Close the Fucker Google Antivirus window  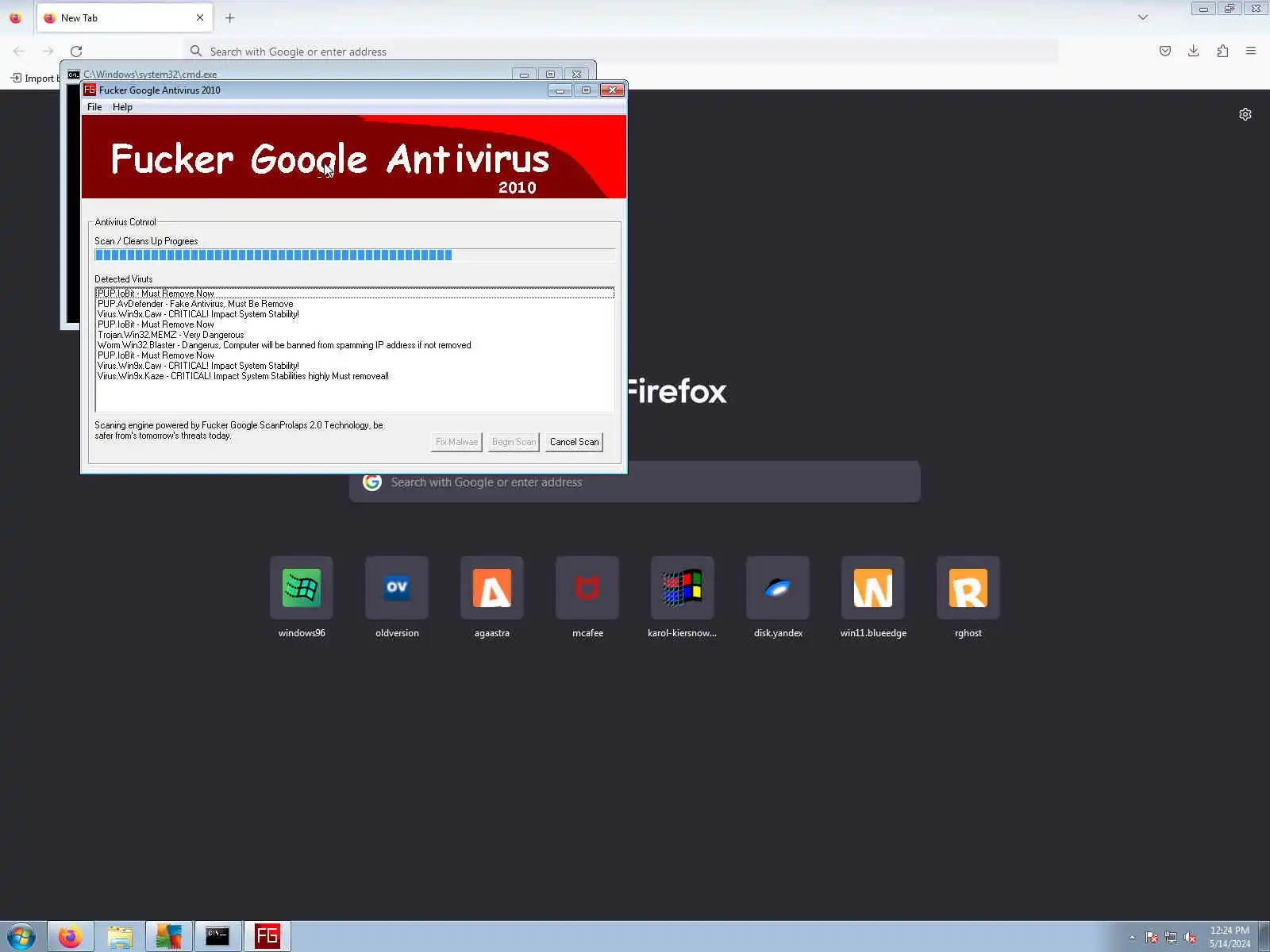(612, 90)
